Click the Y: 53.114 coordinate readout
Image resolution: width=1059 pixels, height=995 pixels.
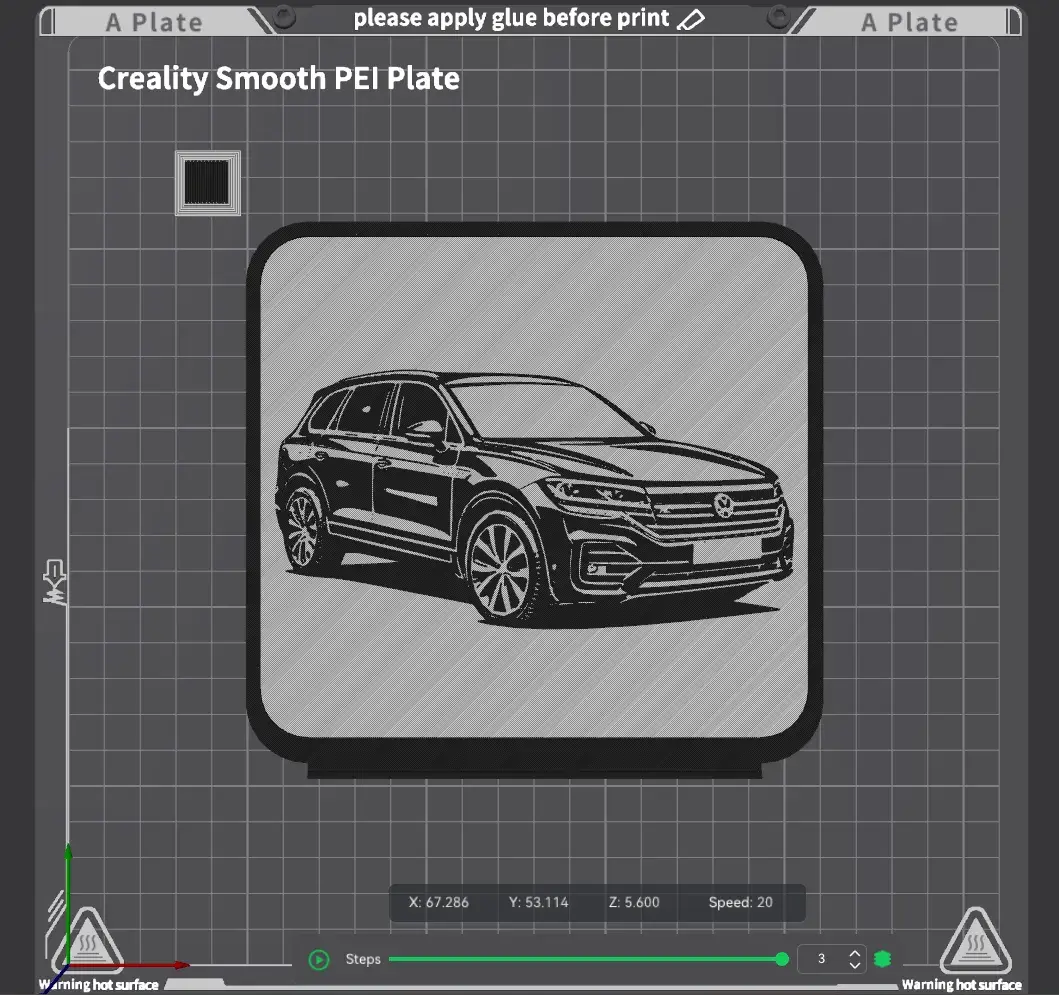tap(538, 902)
